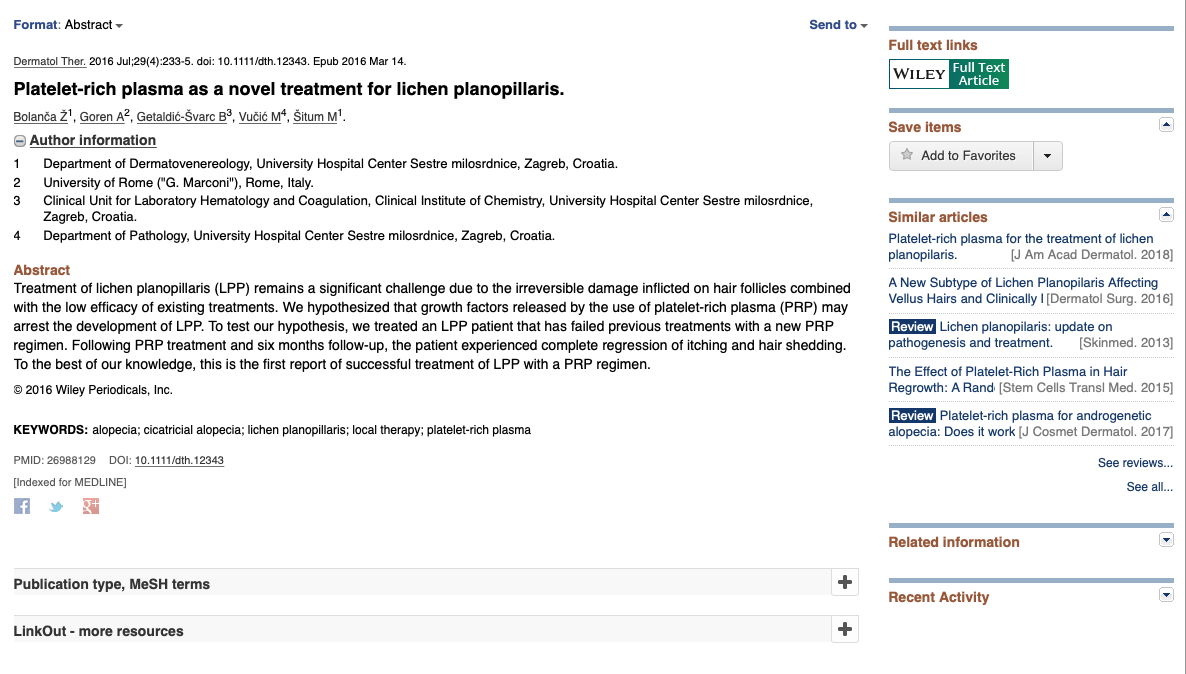Screen dimensions: 1186x674
Task: Open the Send to dropdown menu
Action: click(838, 25)
